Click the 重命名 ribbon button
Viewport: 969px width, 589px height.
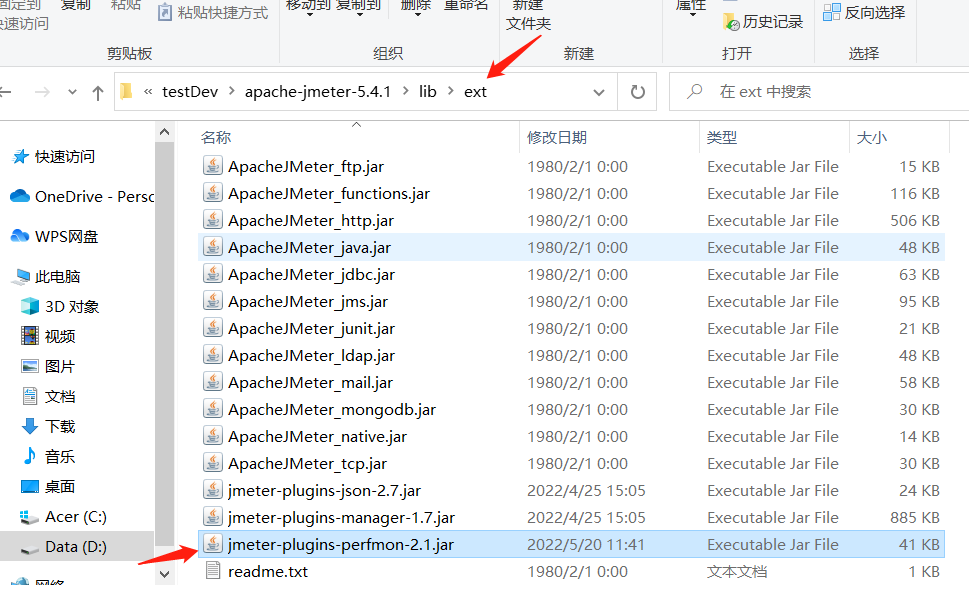click(x=466, y=6)
